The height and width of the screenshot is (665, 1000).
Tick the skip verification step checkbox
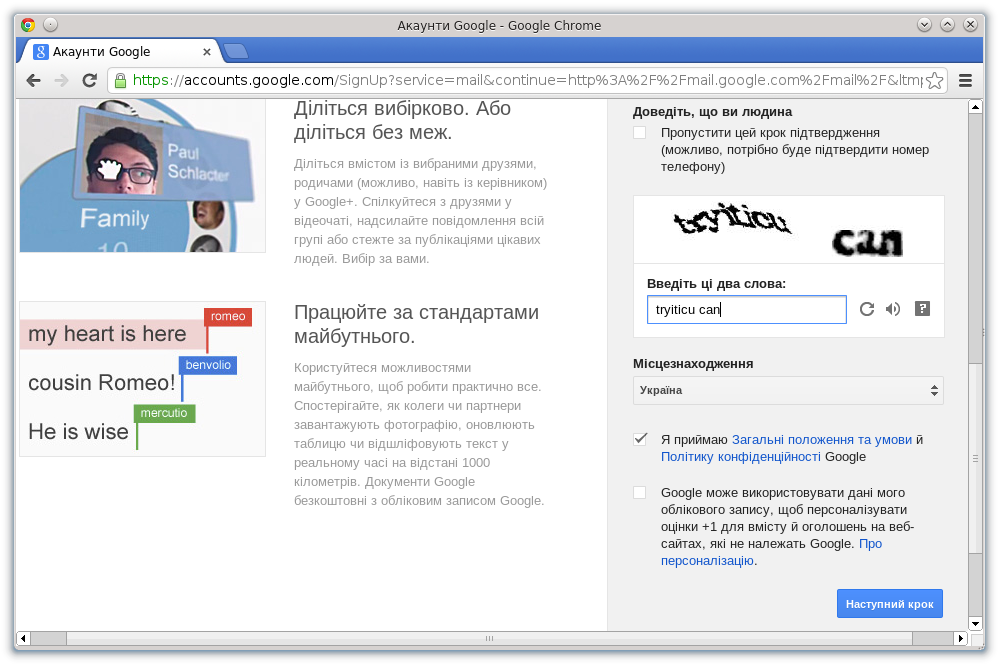(640, 133)
